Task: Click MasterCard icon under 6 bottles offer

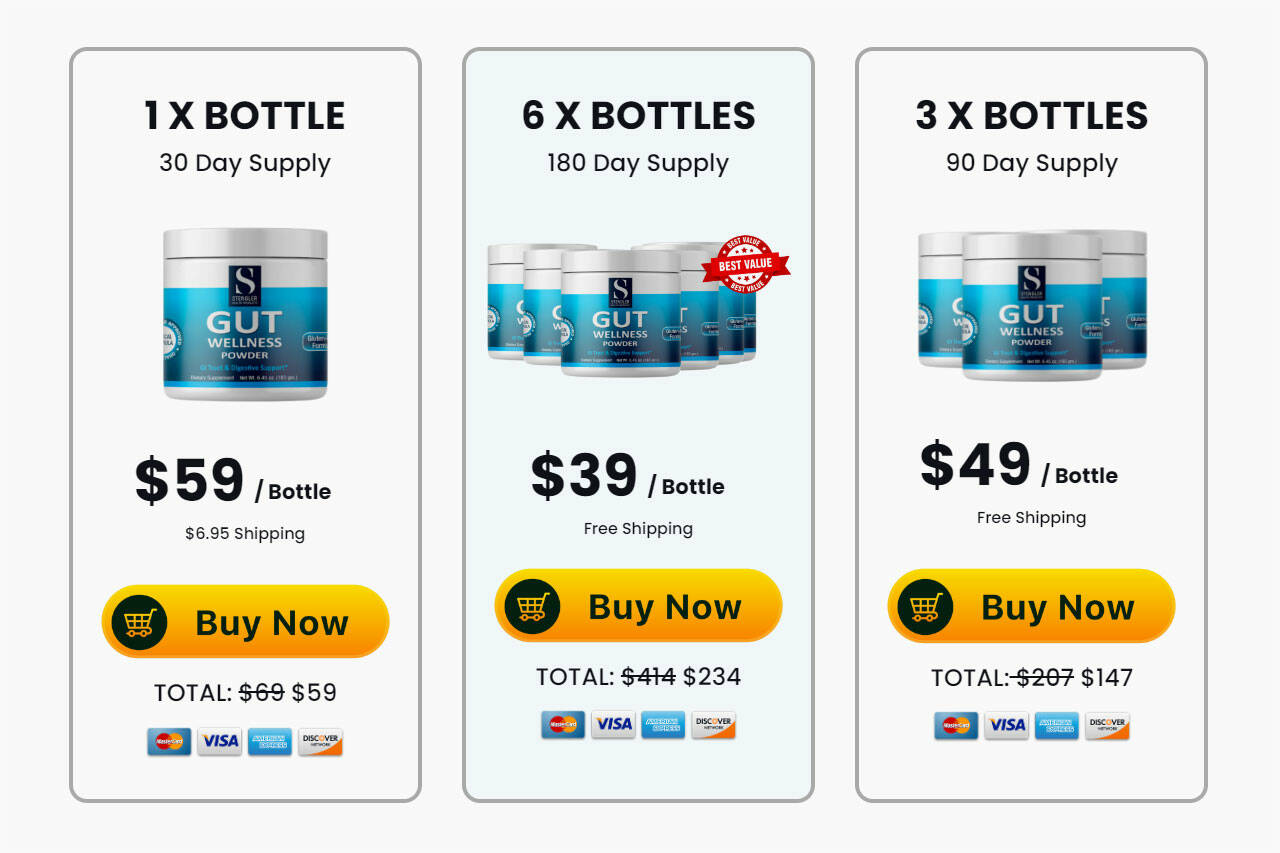Action: [562, 724]
